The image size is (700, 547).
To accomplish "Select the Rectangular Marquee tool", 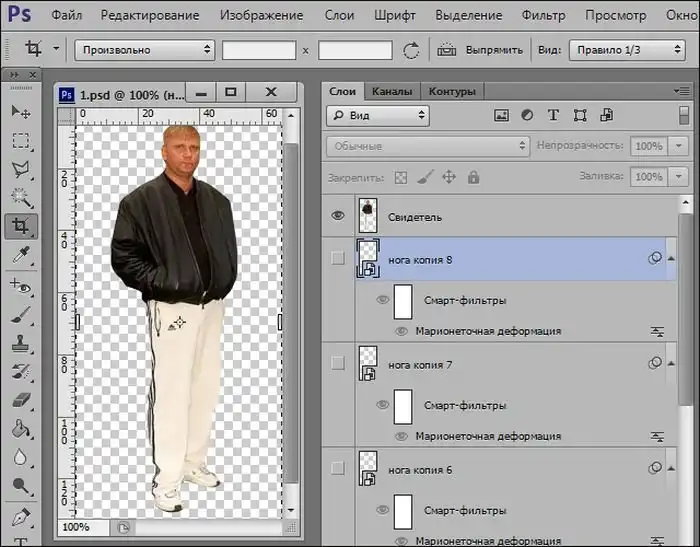I will click(x=20, y=140).
